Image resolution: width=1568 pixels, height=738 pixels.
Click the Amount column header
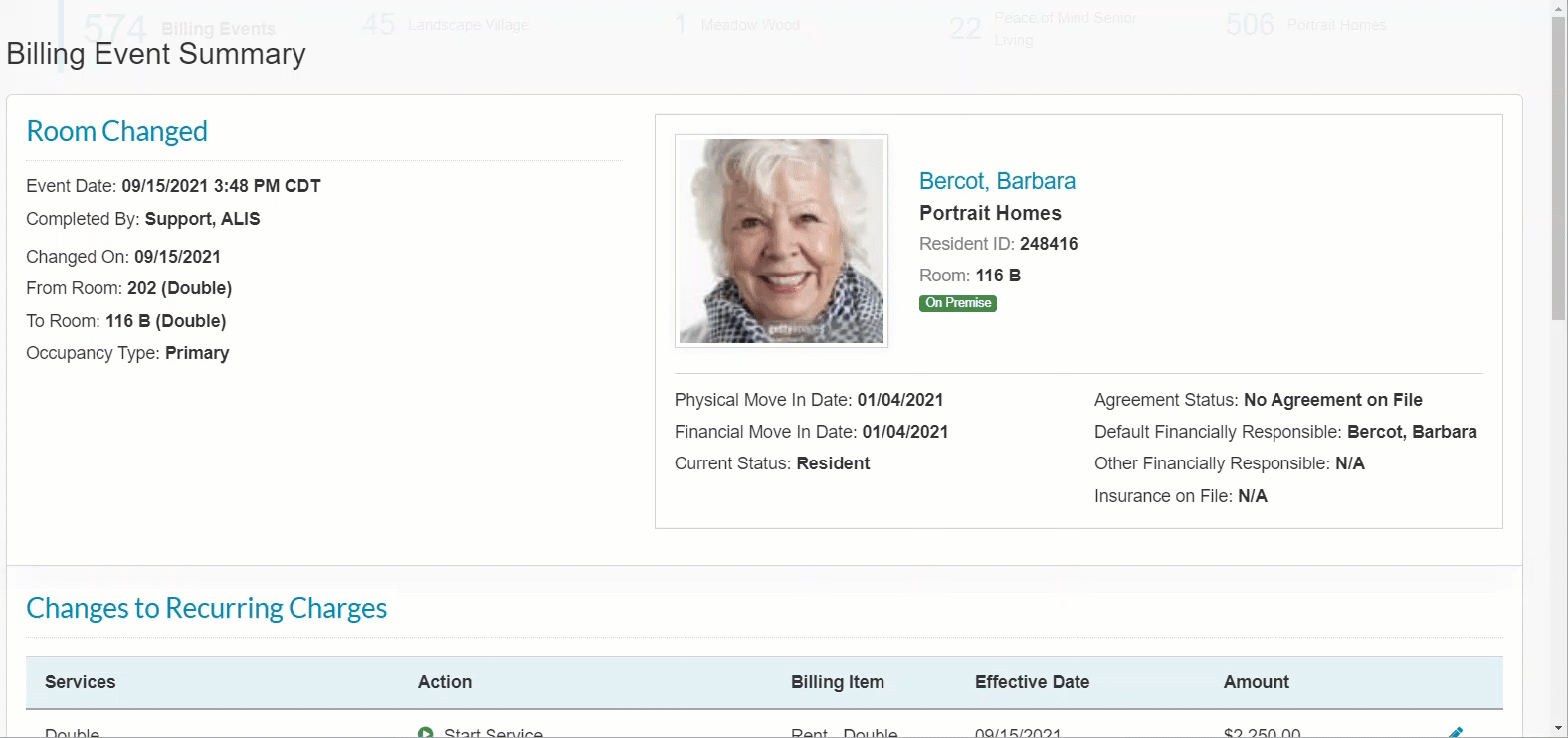(1256, 682)
